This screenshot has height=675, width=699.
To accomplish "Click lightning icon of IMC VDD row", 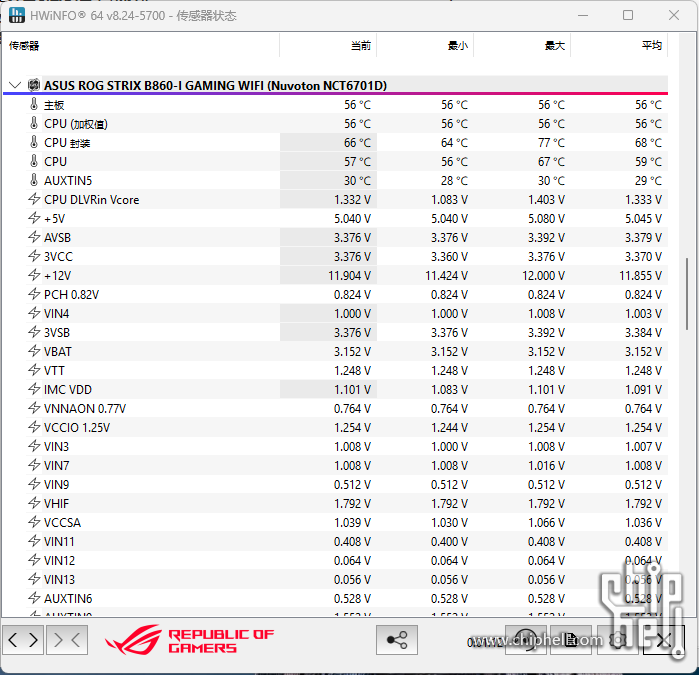I will 34,389.
